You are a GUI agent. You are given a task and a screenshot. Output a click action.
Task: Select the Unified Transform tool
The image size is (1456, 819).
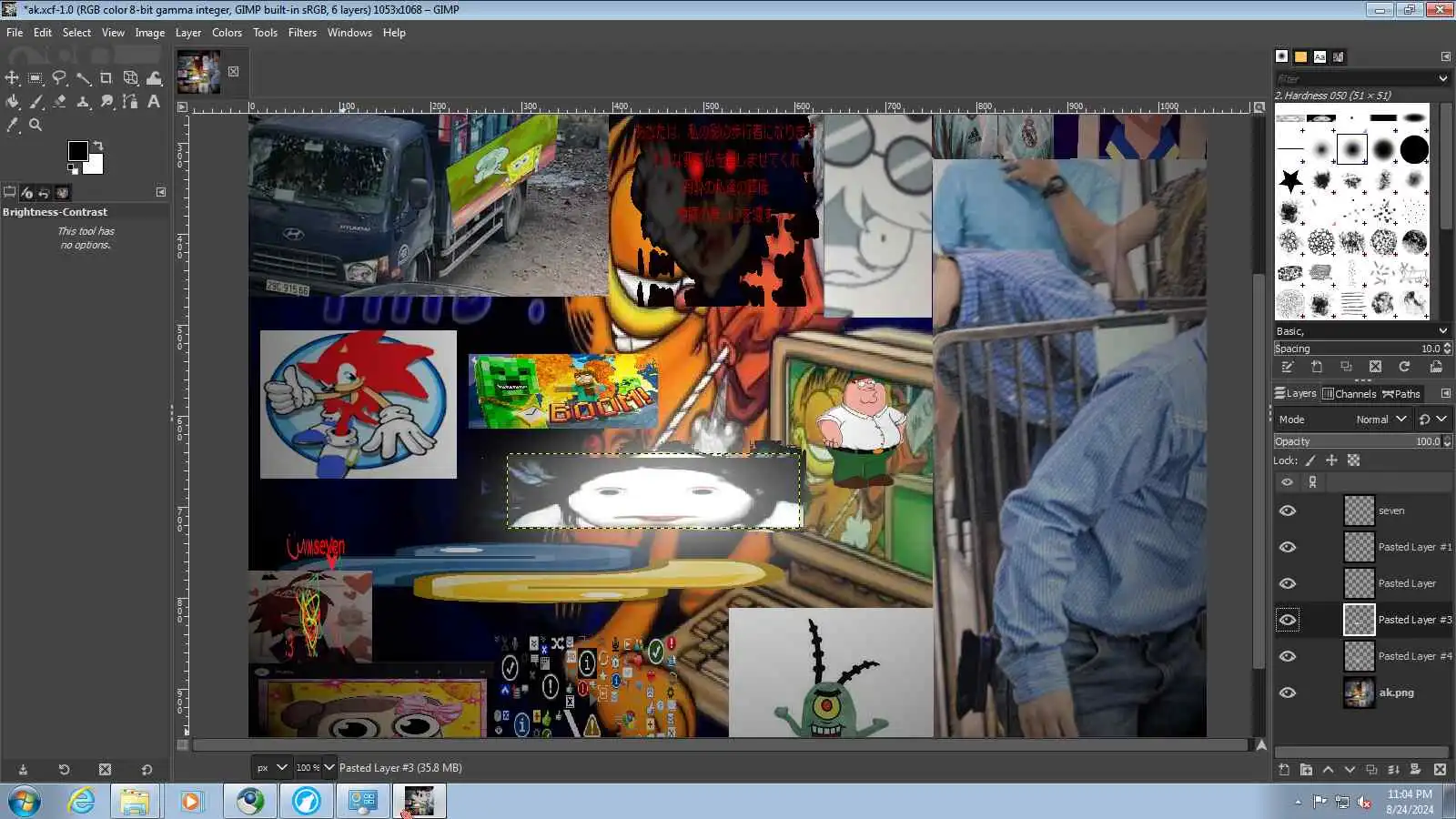[x=130, y=78]
